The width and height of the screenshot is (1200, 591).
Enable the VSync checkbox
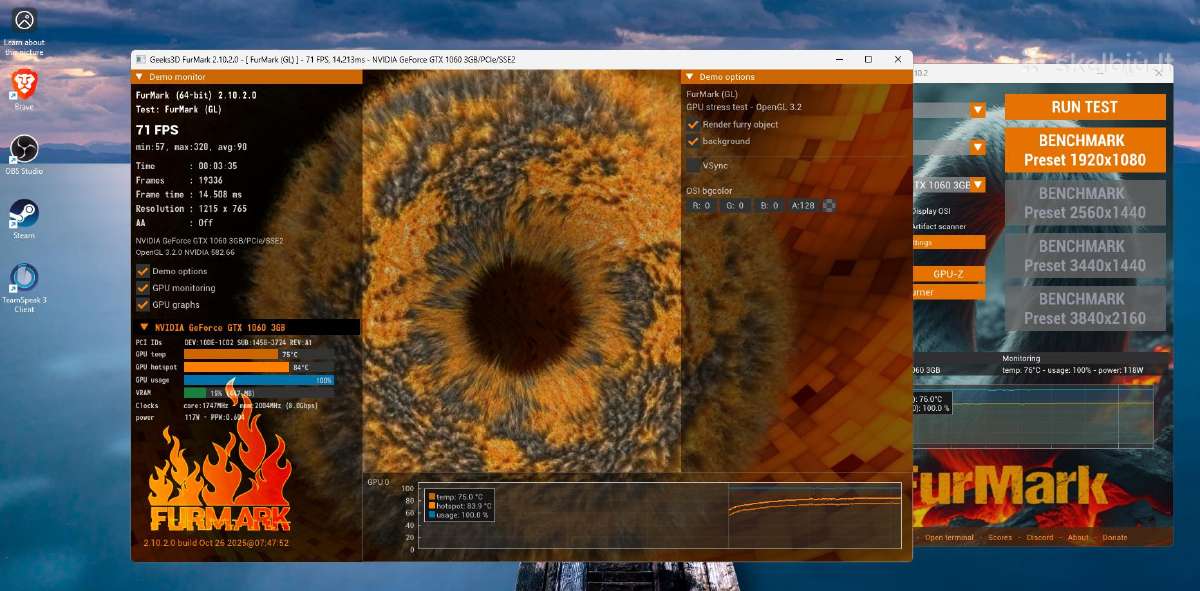pos(693,165)
